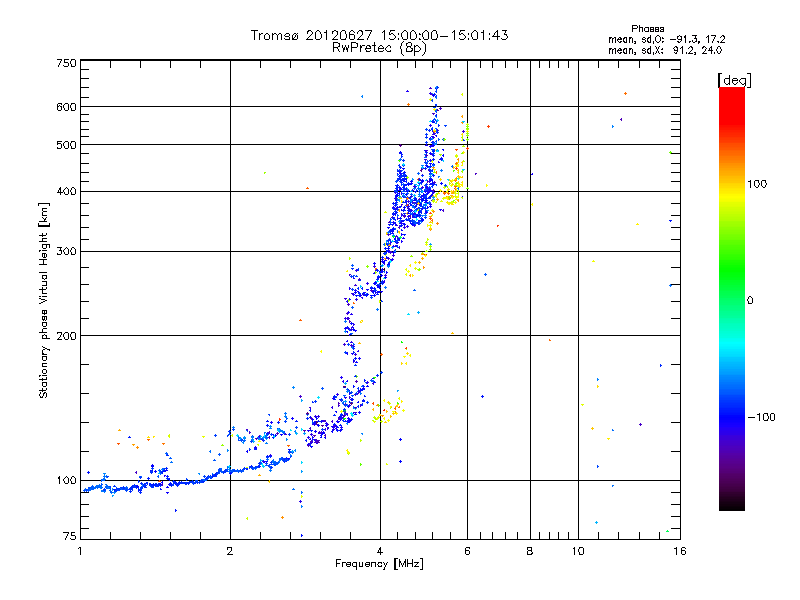This screenshot has width=800, height=600.
Task: Click the "mean, sd,O: -91.3, 17.2" line
Action: pos(666,39)
